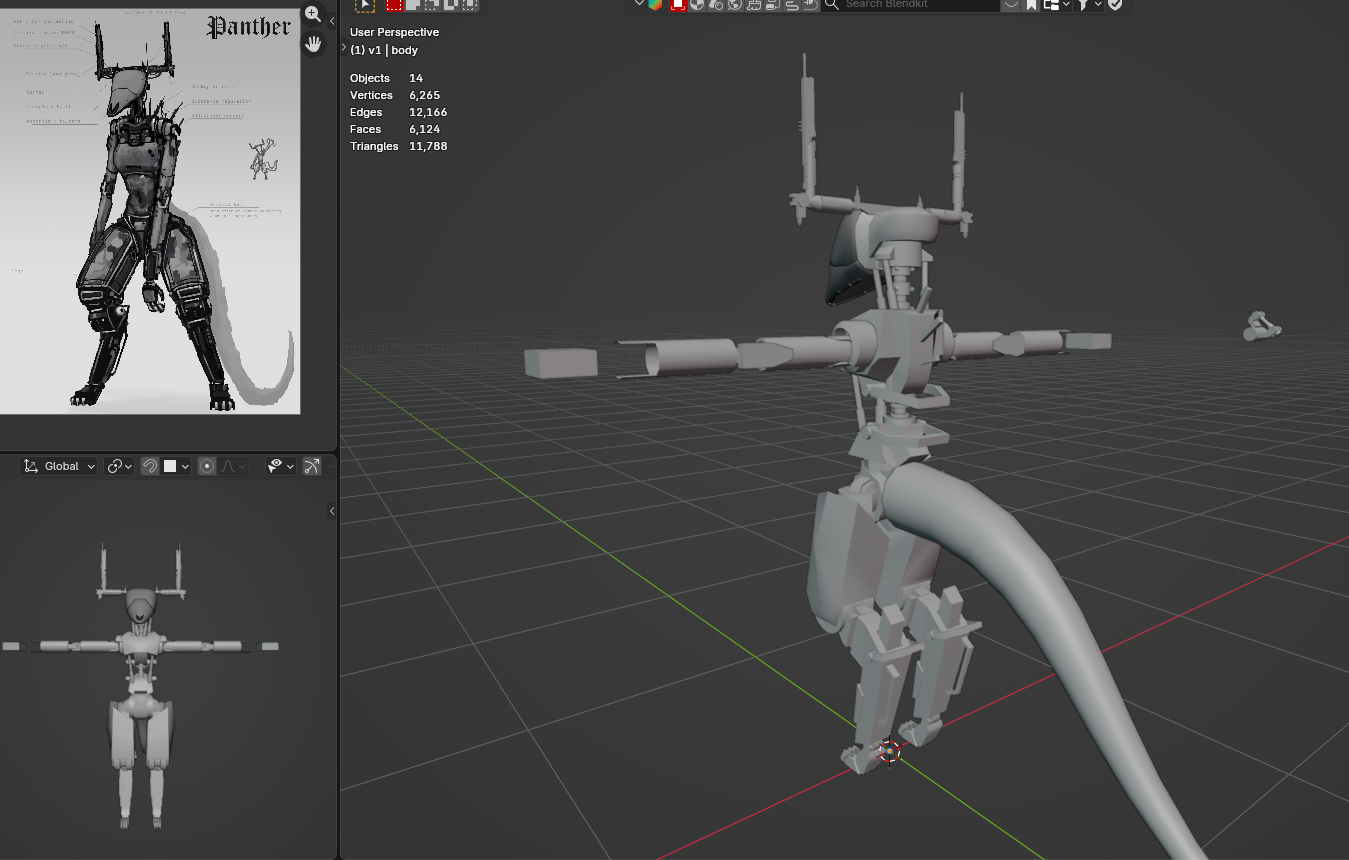Click the User Perspective label
Image resolution: width=1349 pixels, height=860 pixels.
(394, 32)
